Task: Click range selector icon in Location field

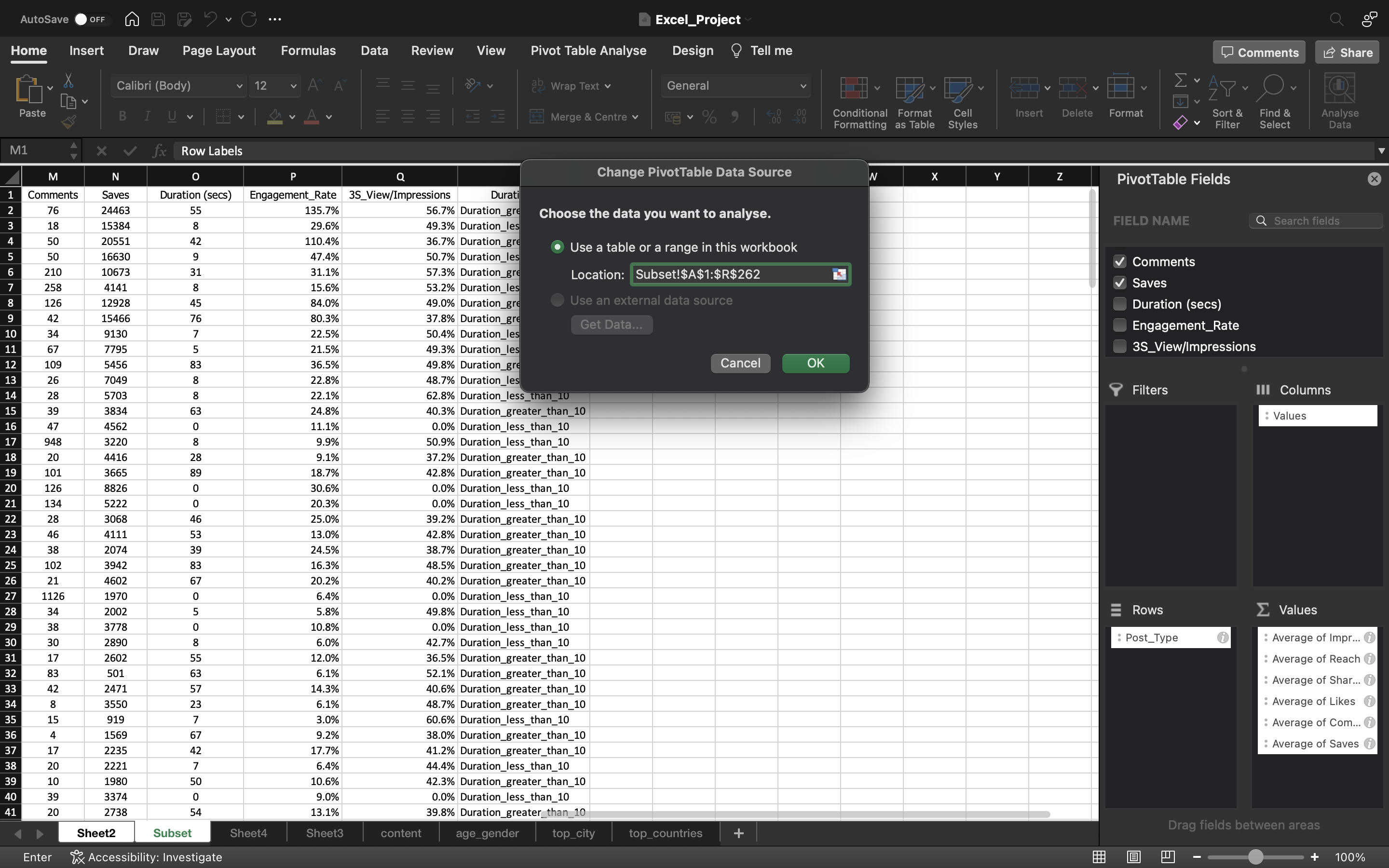Action: [839, 274]
